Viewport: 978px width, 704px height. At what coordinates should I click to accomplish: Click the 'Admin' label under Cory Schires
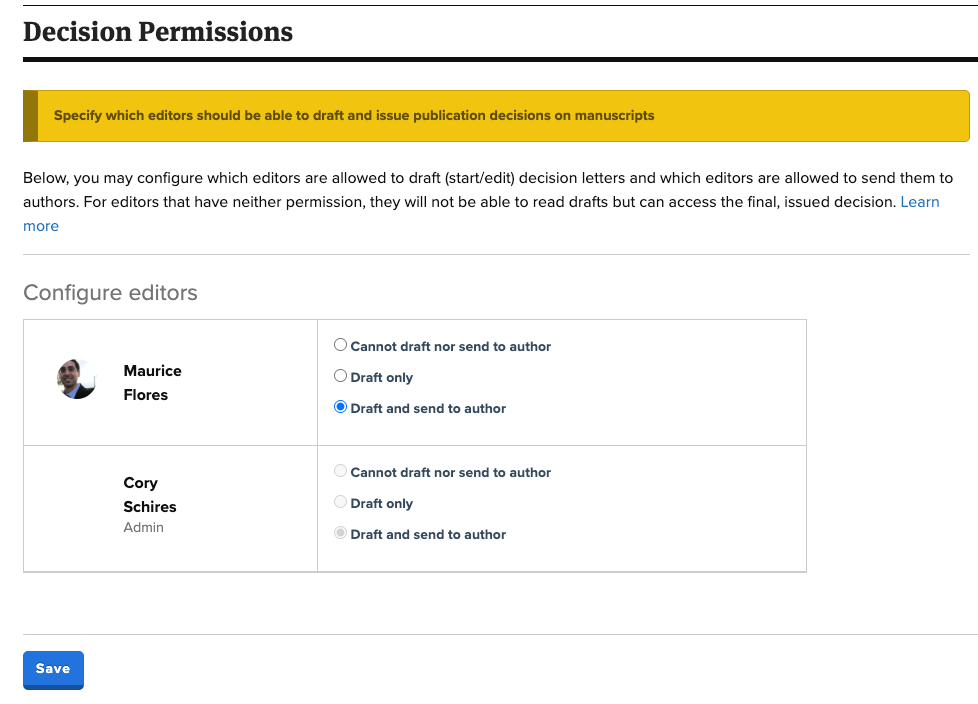pos(143,527)
